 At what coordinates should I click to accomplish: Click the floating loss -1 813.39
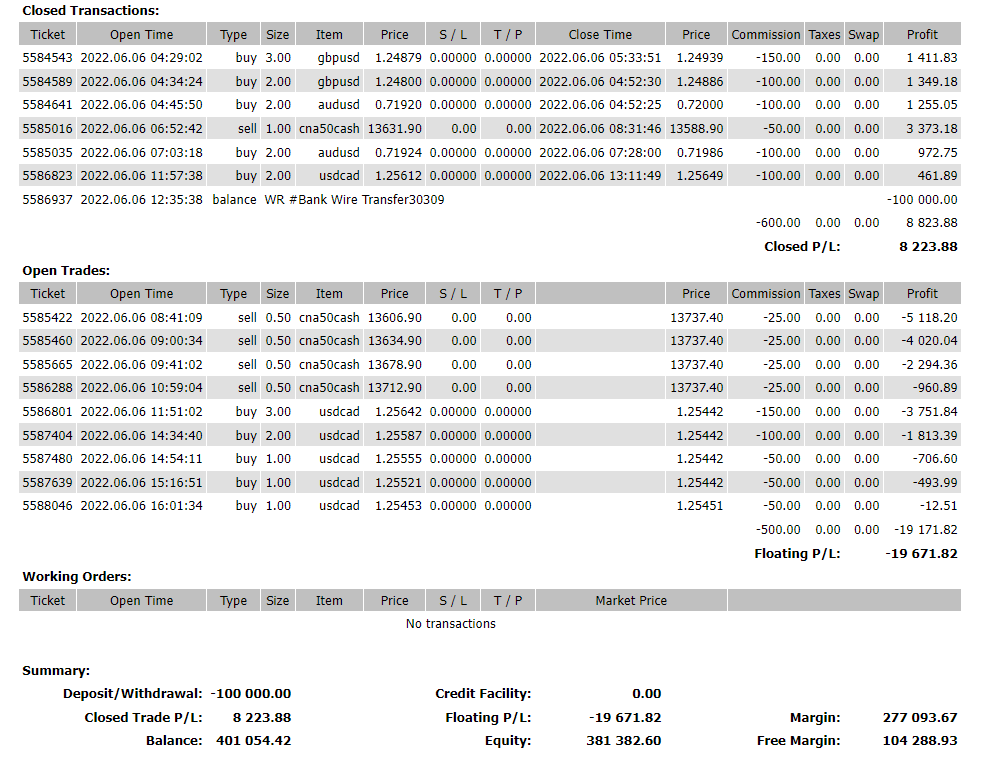click(929, 436)
